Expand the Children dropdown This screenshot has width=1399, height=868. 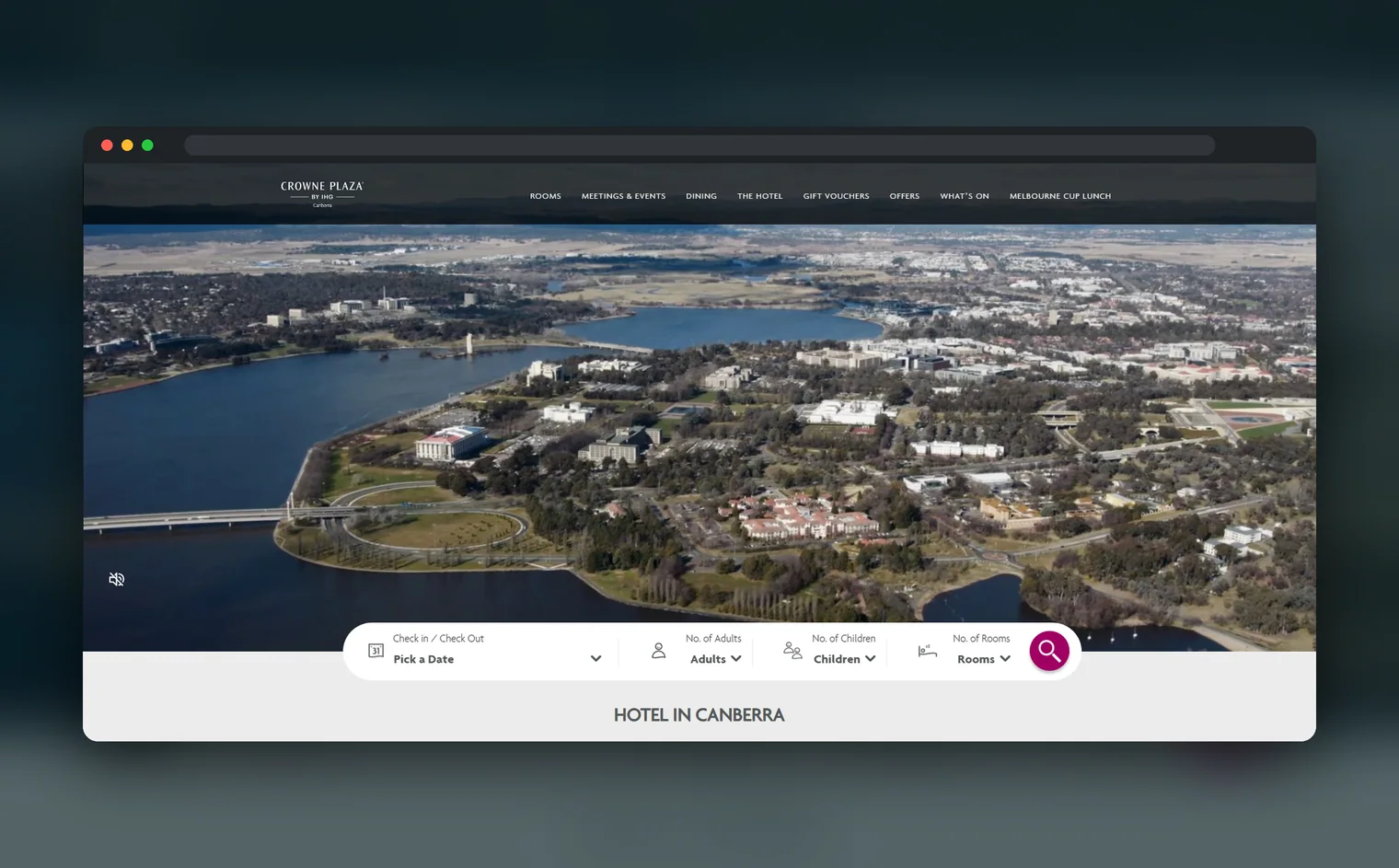click(x=845, y=659)
